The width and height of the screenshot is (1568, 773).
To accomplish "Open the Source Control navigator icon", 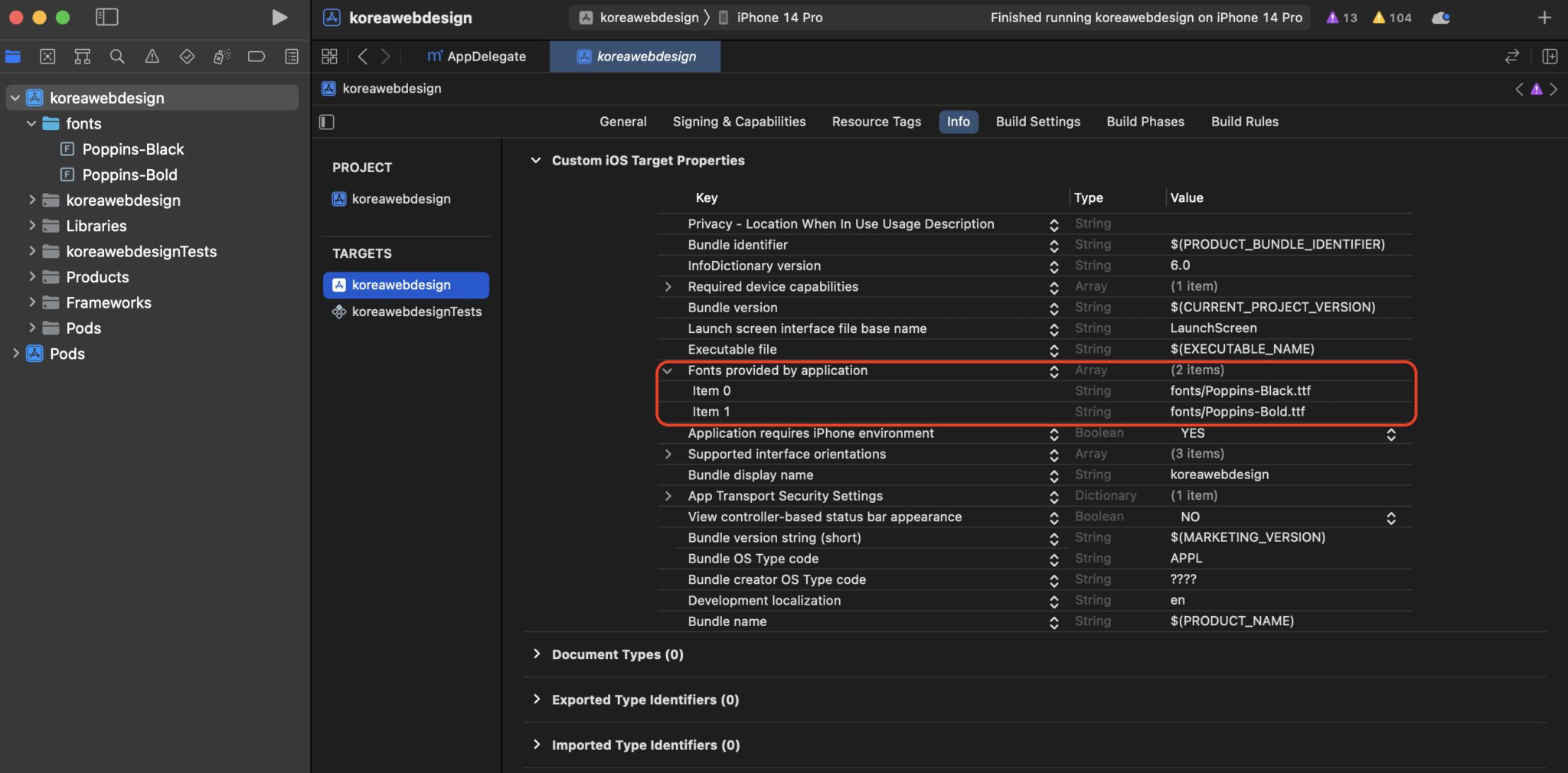I will pos(47,56).
